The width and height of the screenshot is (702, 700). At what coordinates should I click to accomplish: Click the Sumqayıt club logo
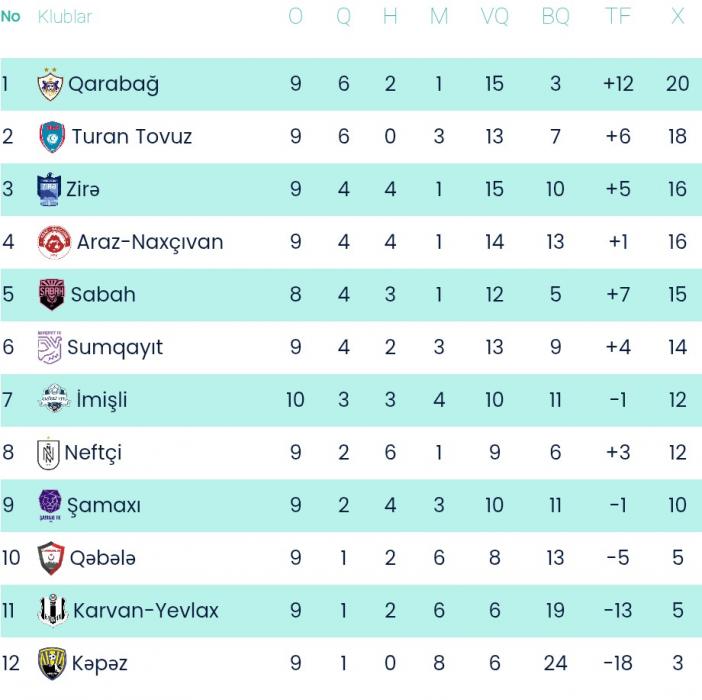point(50,347)
